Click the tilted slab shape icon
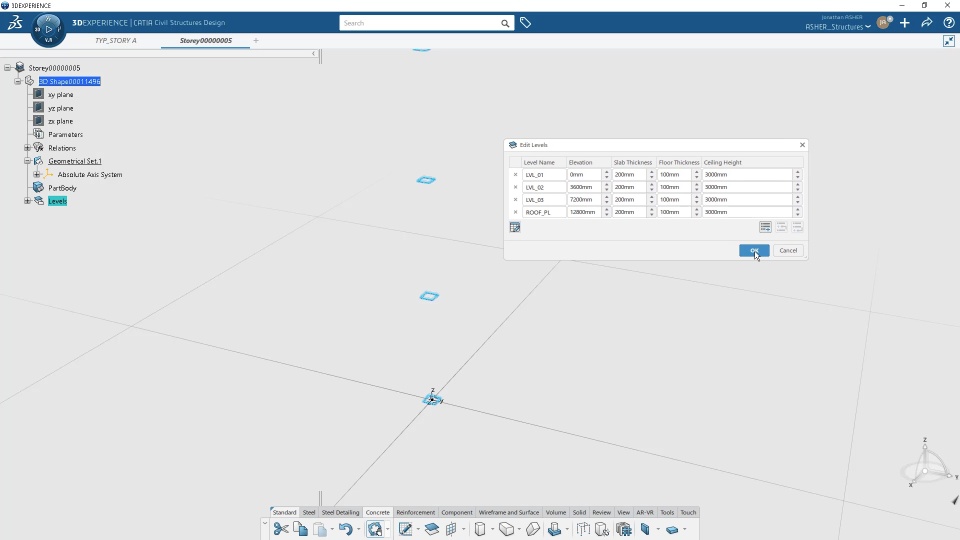Image resolution: width=960 pixels, height=540 pixels. pyautogui.click(x=533, y=529)
